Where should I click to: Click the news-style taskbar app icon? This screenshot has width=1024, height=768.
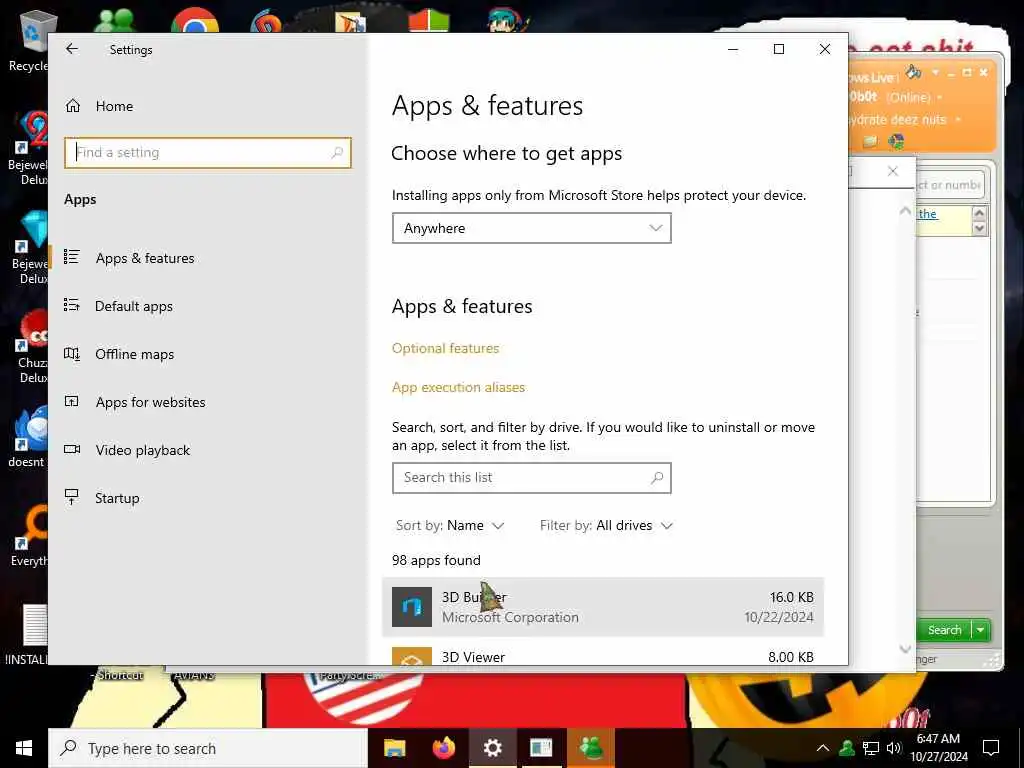click(x=541, y=748)
